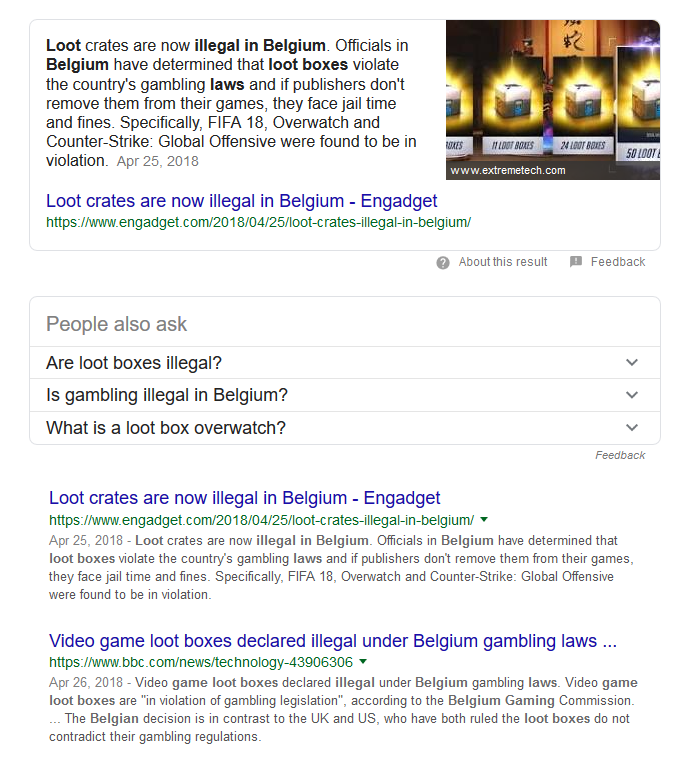
Task: Click the bbc.com technology-43906306 URL
Action: pos(201,662)
